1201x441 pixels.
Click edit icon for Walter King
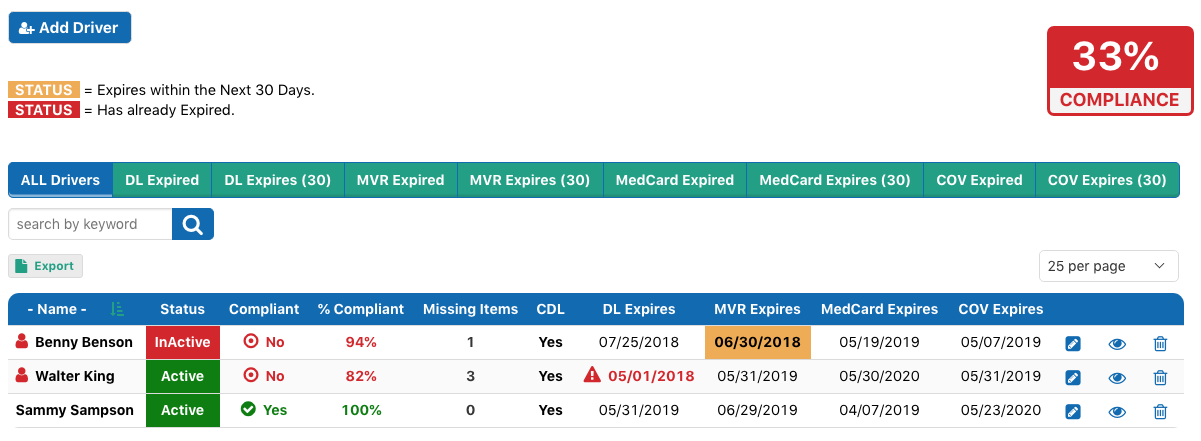click(1073, 378)
